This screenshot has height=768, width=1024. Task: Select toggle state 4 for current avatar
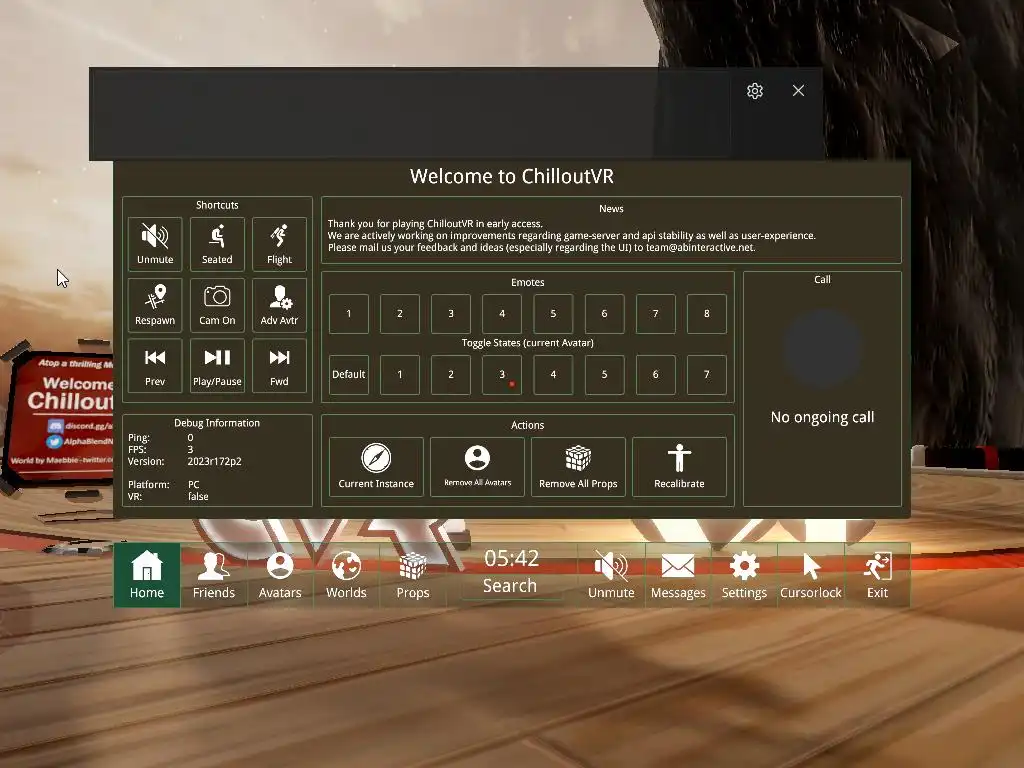[x=553, y=374]
